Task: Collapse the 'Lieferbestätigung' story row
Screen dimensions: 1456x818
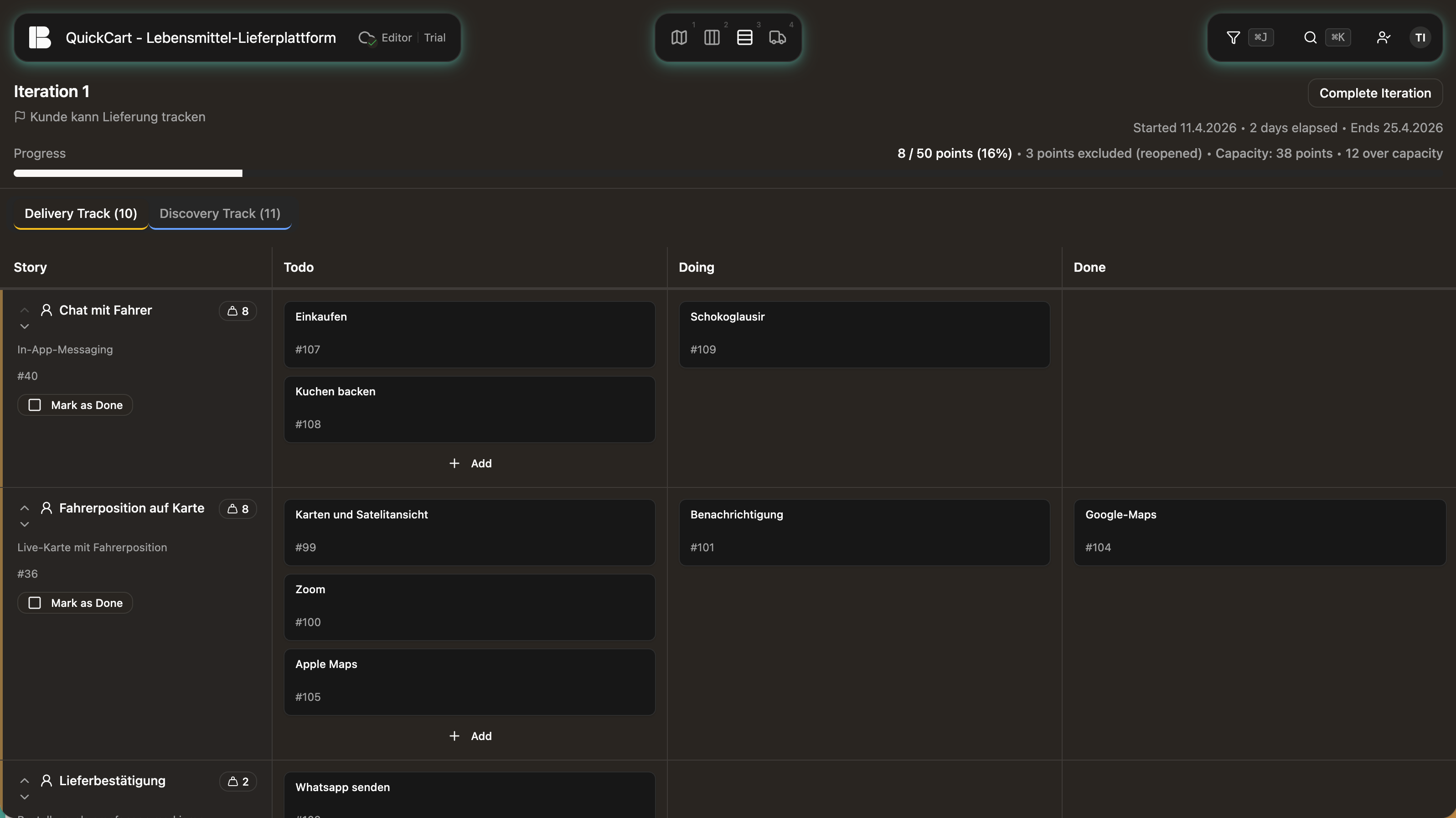Action: (24, 780)
